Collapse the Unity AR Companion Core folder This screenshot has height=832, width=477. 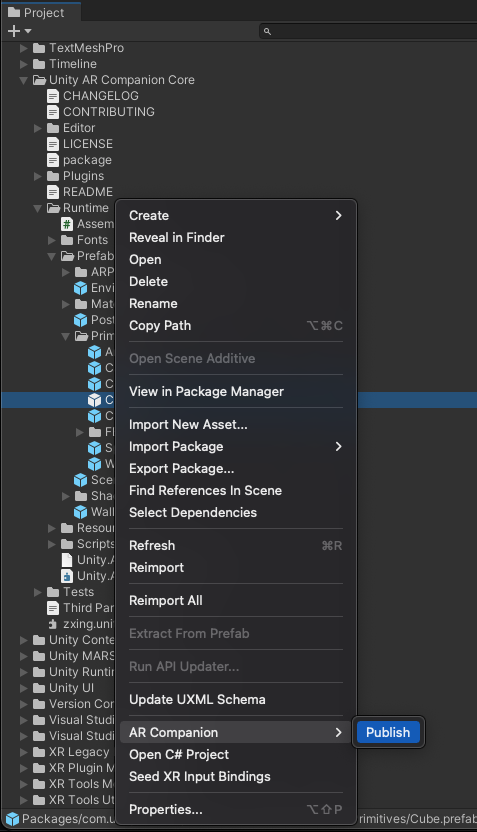point(24,80)
